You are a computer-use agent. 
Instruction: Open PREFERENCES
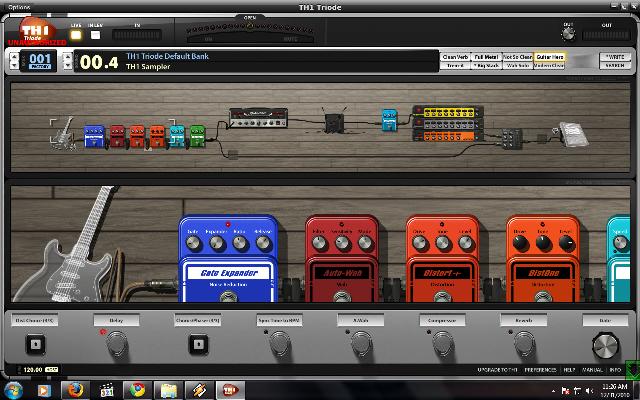click(x=540, y=370)
